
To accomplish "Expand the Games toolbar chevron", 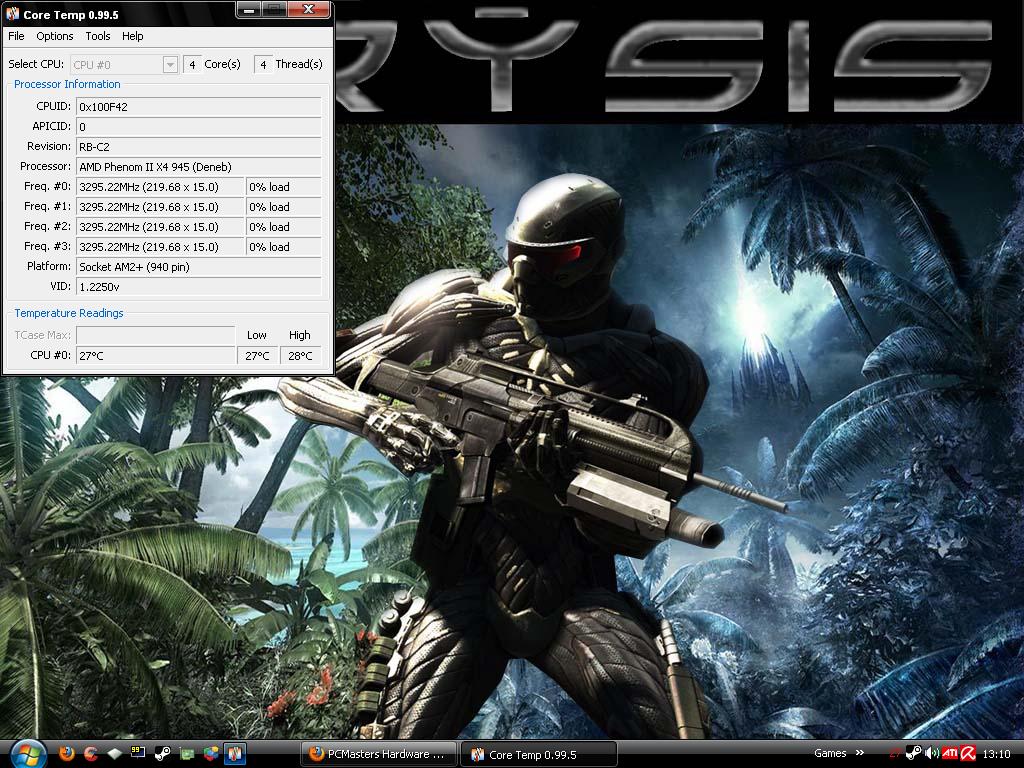I will (859, 753).
